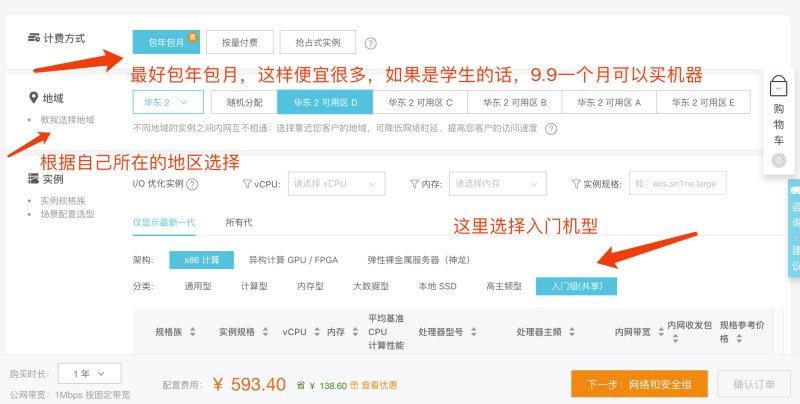Open the 购物车 shopping cart icon
800x404 pixels.
coord(779,86)
